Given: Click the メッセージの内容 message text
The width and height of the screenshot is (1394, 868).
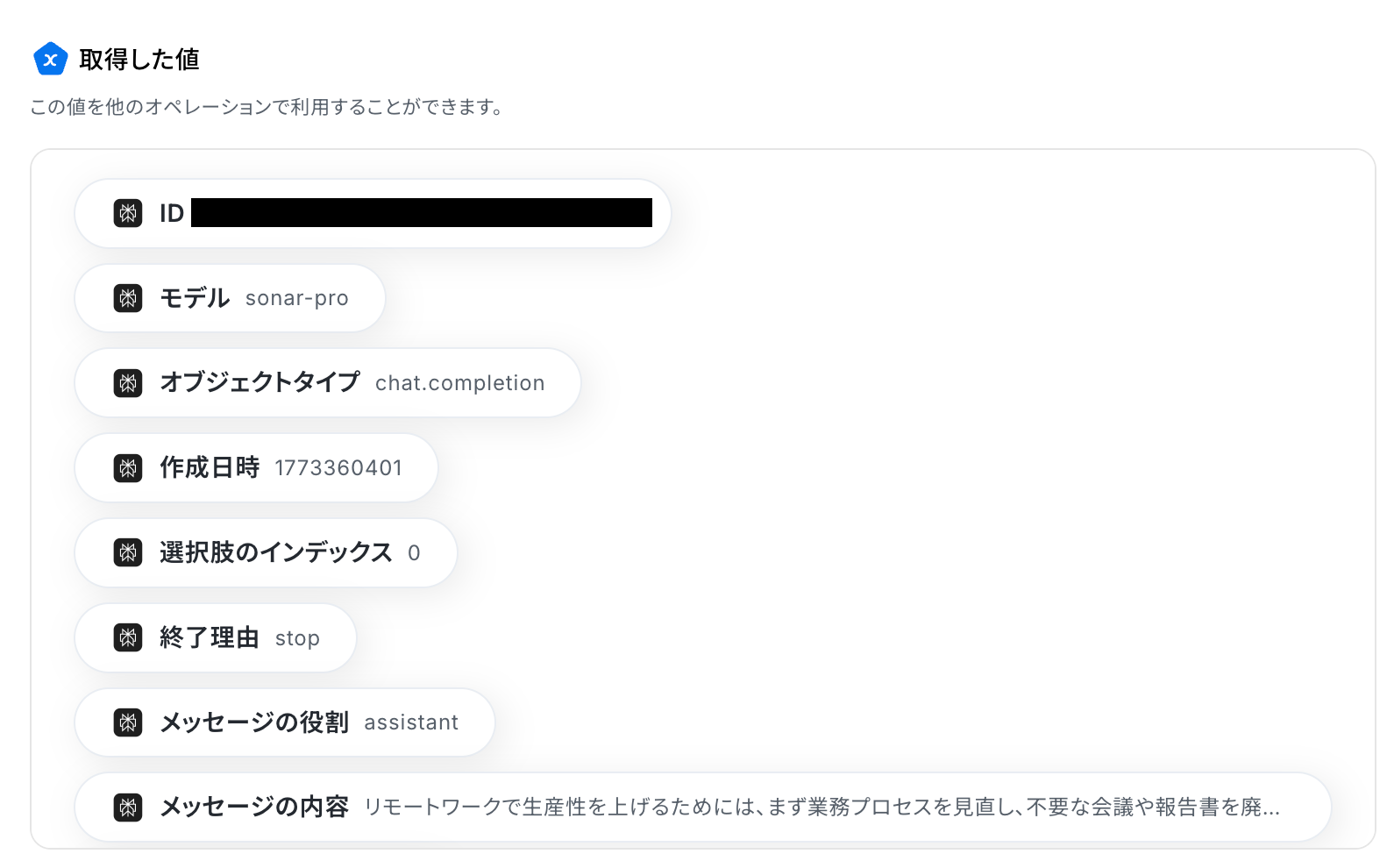Looking at the screenshot, I should click(x=821, y=807).
